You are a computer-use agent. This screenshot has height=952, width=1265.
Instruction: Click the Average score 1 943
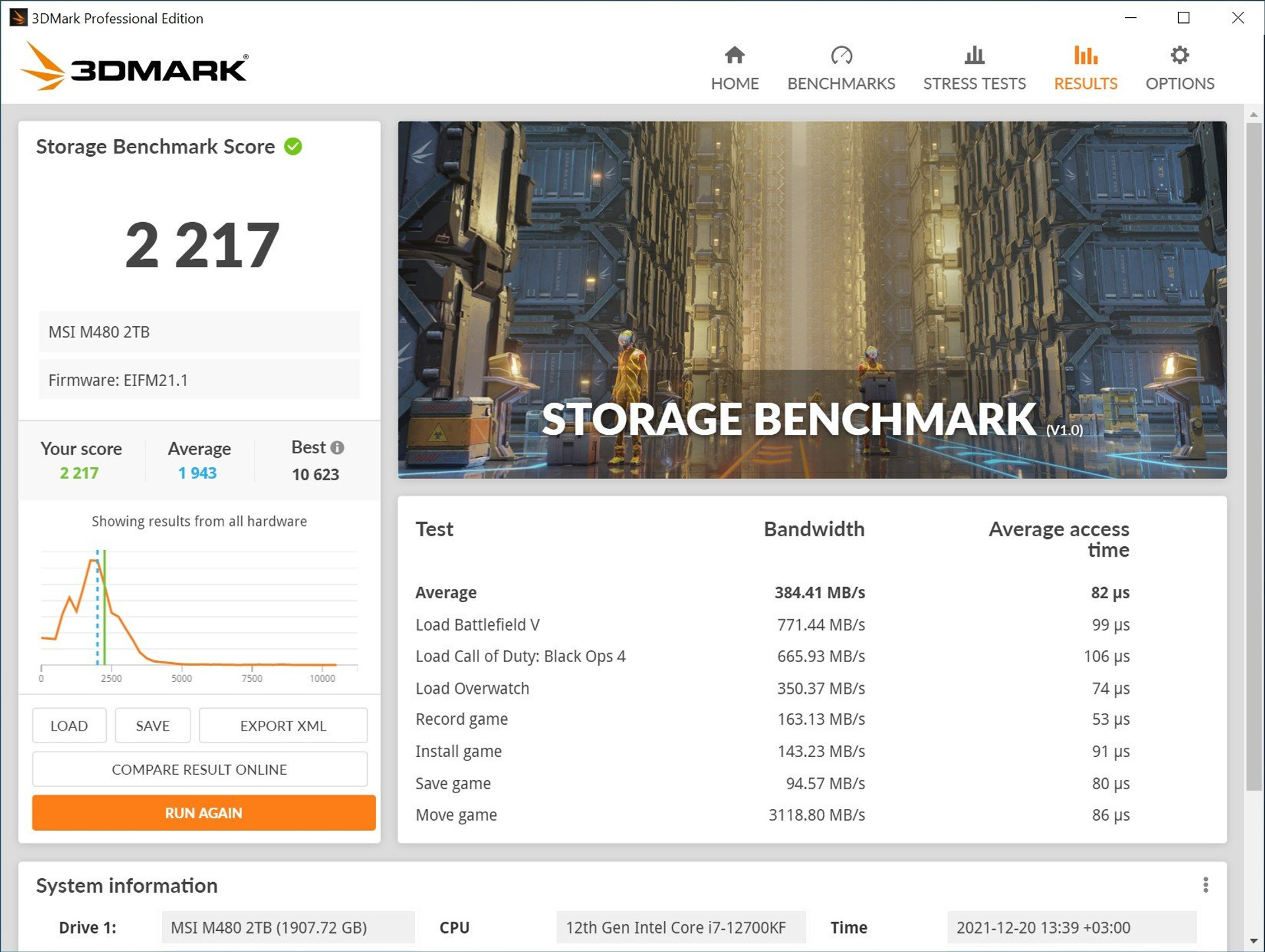coord(198,473)
